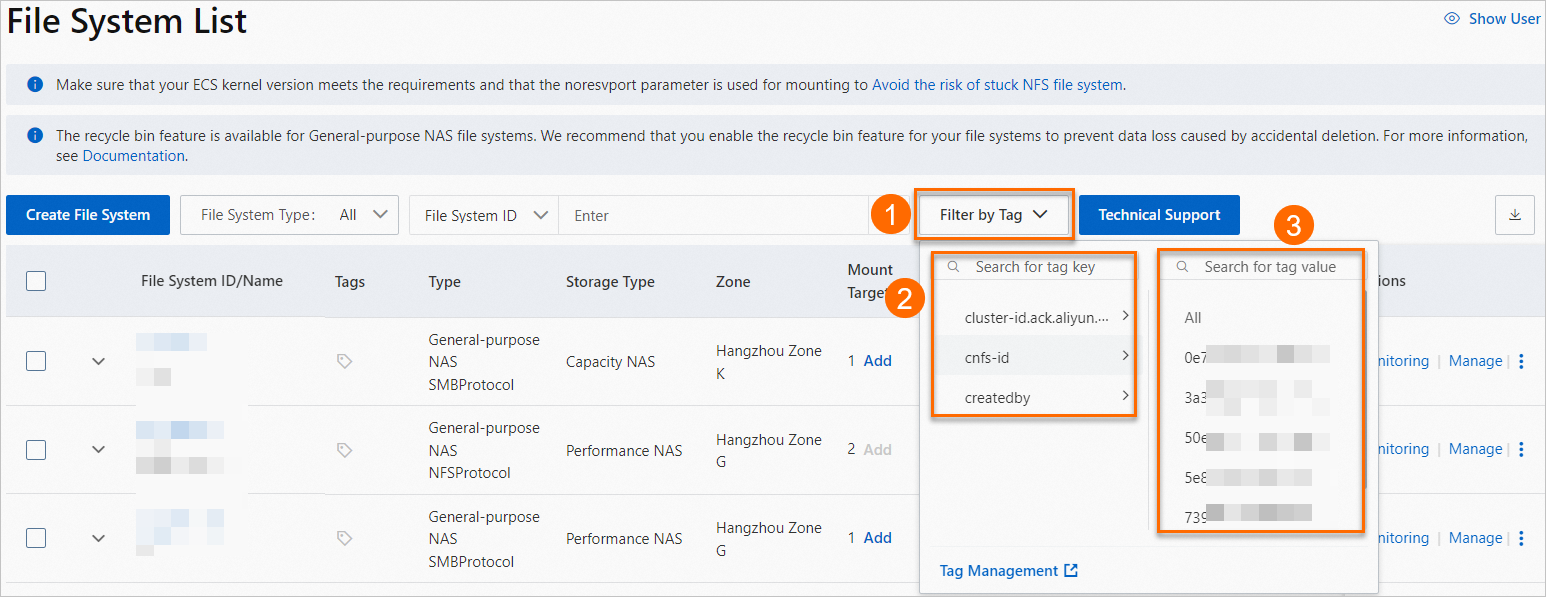Click the Create File System button
Screen dimensions: 1546x597
[88, 215]
